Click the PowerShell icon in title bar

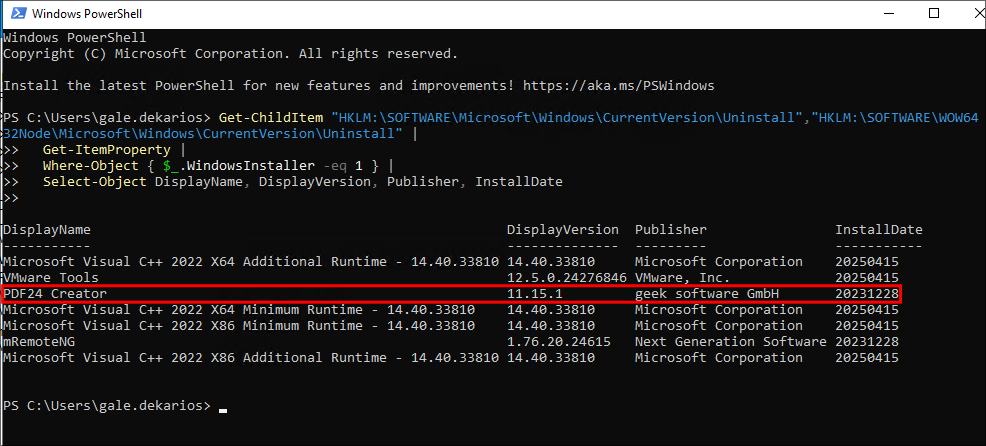click(18, 13)
